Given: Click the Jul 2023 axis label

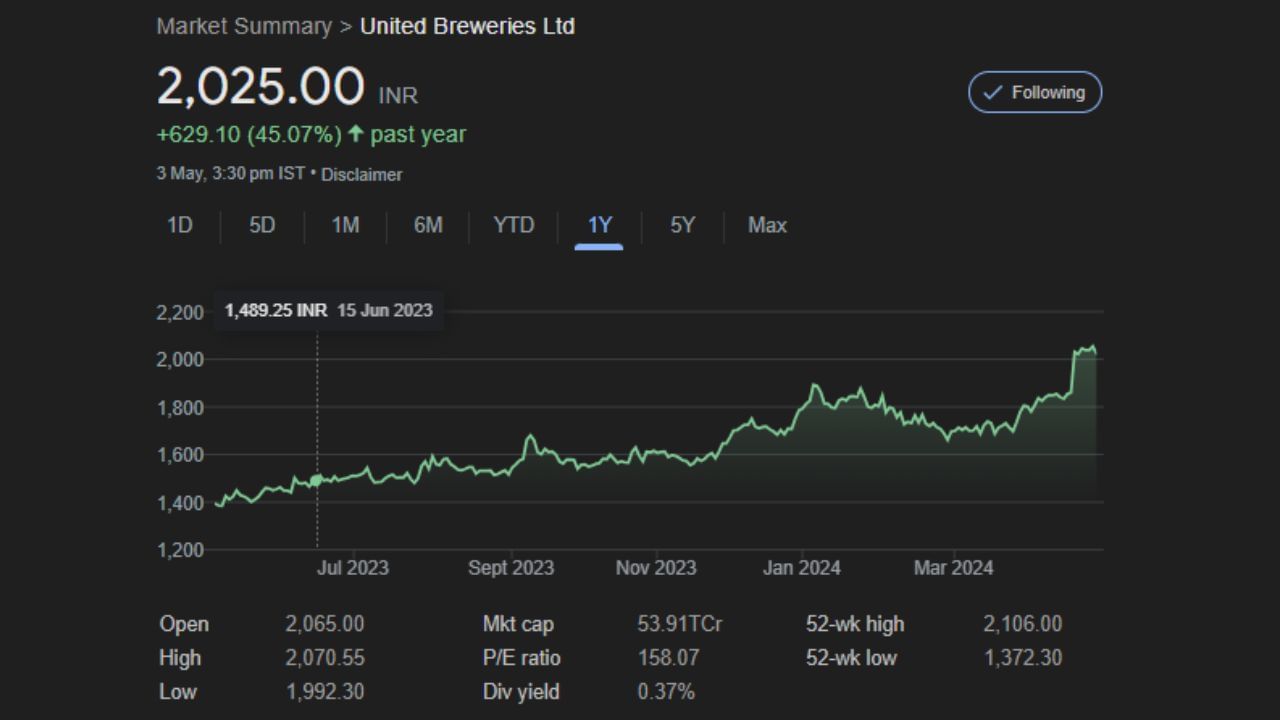Looking at the screenshot, I should 353,568.
